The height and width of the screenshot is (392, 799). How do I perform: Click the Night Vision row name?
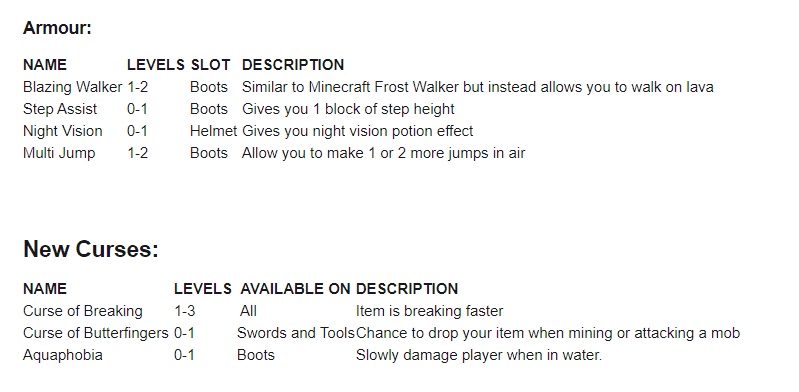pyautogui.click(x=63, y=131)
